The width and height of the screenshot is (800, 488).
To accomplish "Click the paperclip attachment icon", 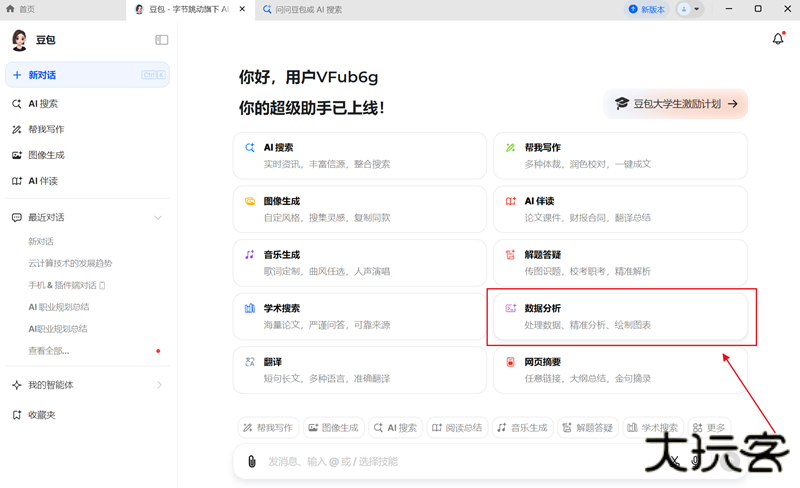I will click(252, 461).
